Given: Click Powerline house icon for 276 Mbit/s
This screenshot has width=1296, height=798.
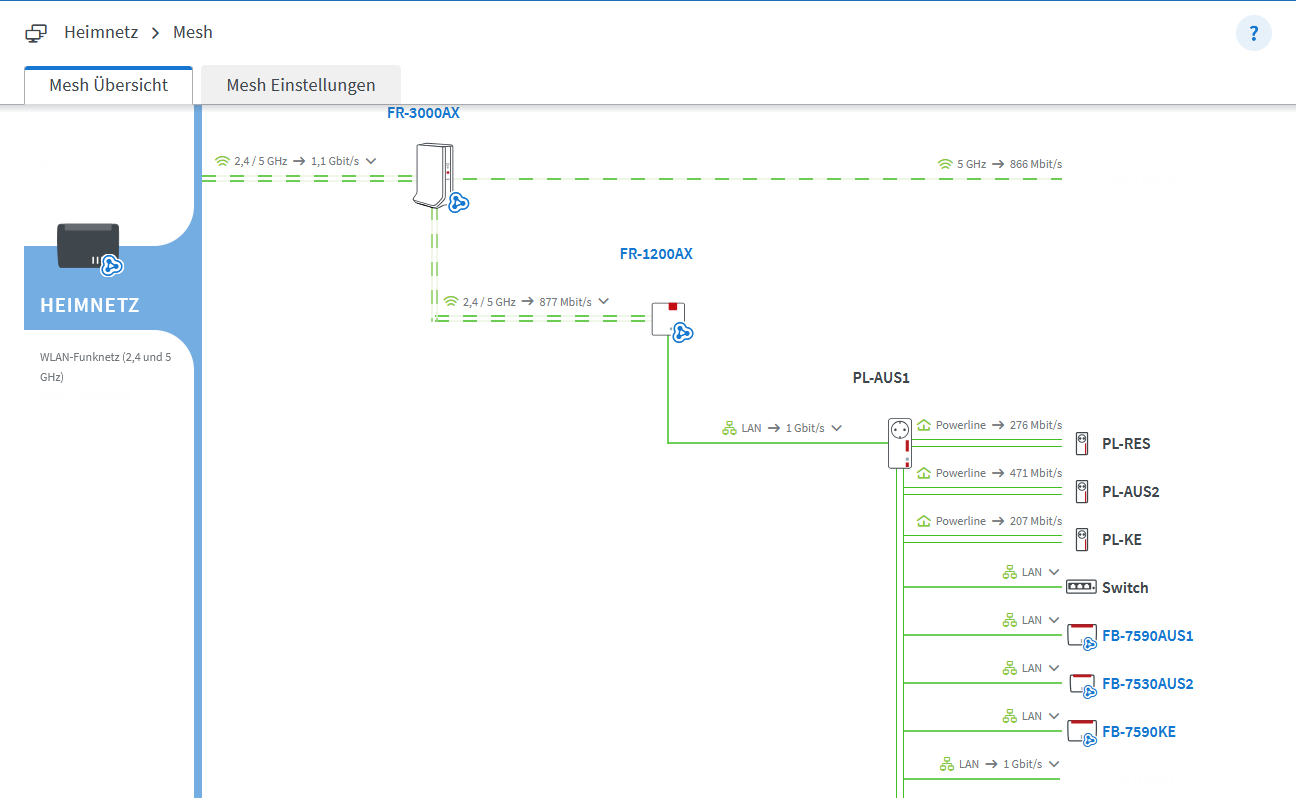Looking at the screenshot, I should coord(924,425).
